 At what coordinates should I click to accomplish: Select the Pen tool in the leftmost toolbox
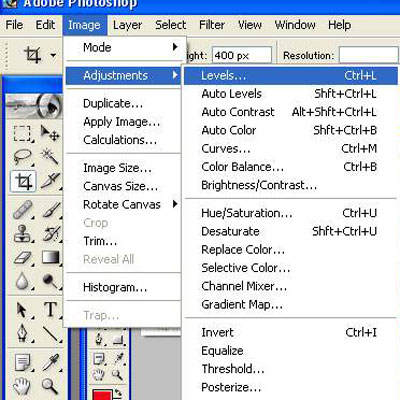(23, 333)
